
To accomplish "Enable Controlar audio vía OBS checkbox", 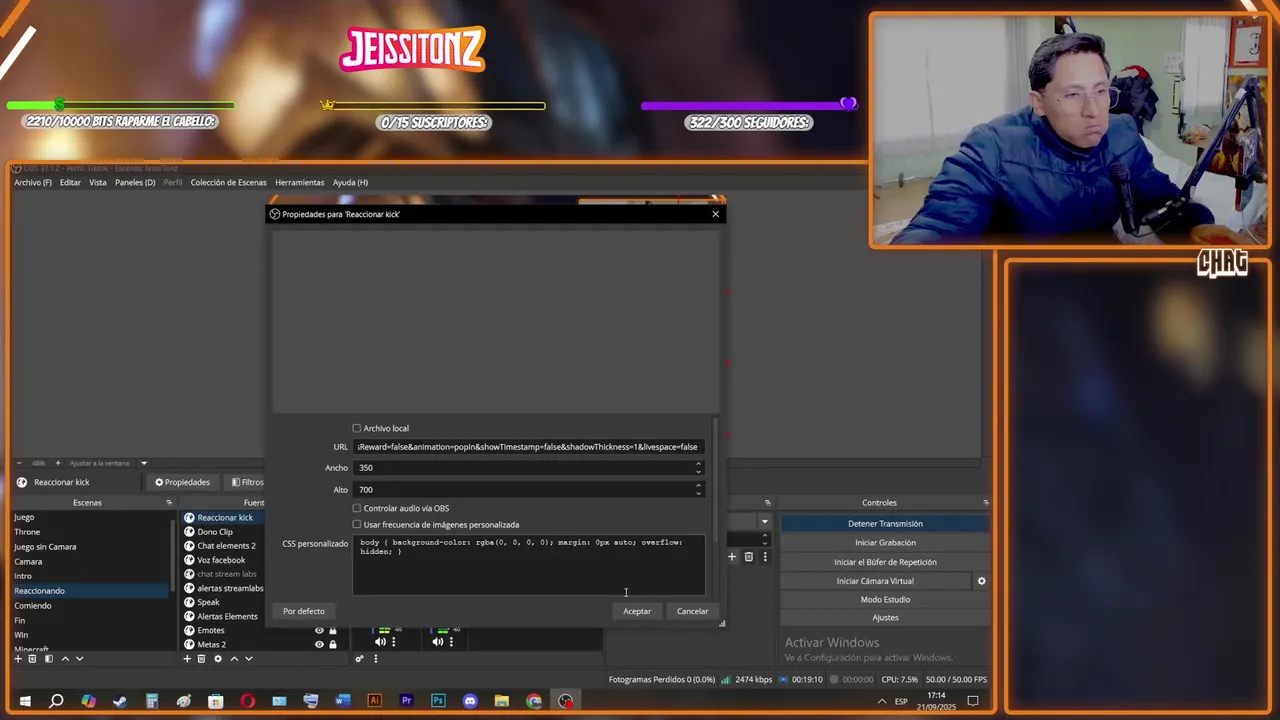I will pyautogui.click(x=357, y=508).
